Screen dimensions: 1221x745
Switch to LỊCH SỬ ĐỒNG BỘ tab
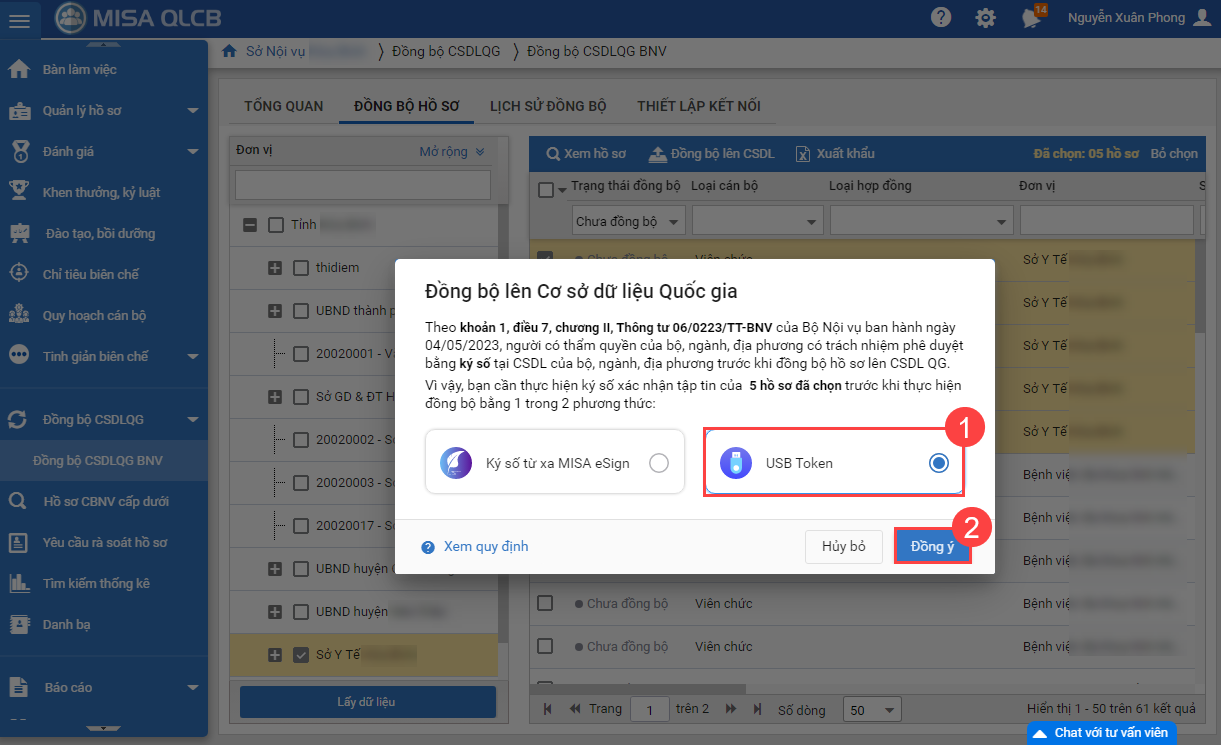[548, 106]
